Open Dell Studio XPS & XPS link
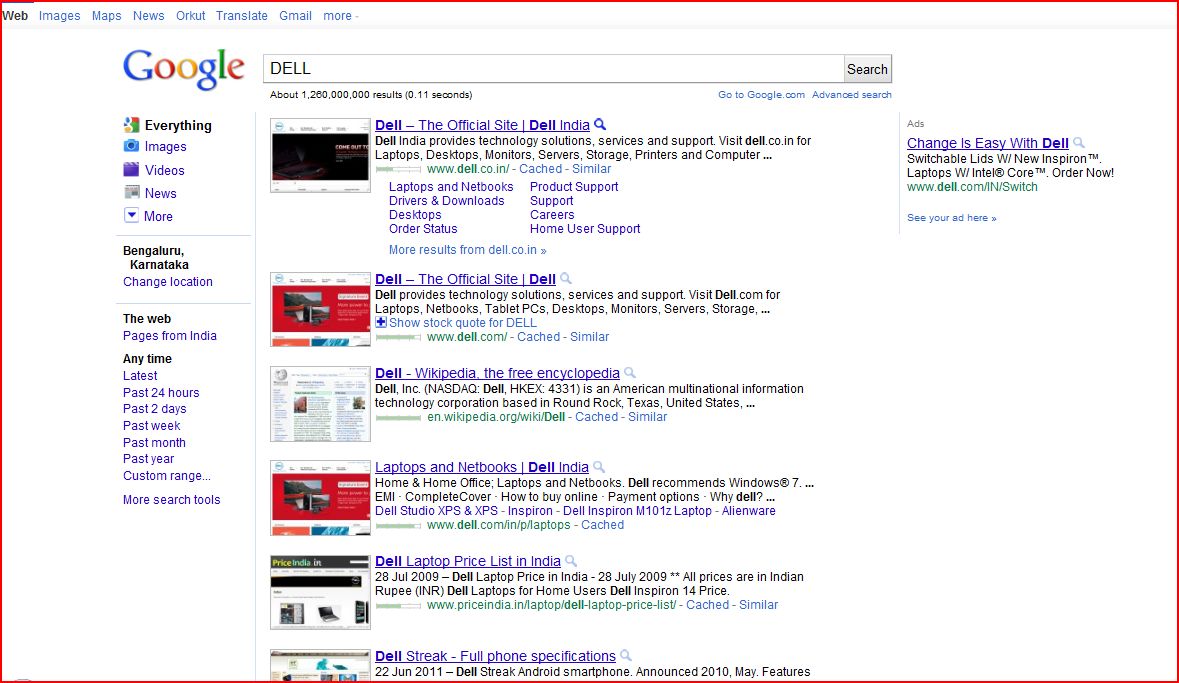1179x683 pixels. point(436,511)
